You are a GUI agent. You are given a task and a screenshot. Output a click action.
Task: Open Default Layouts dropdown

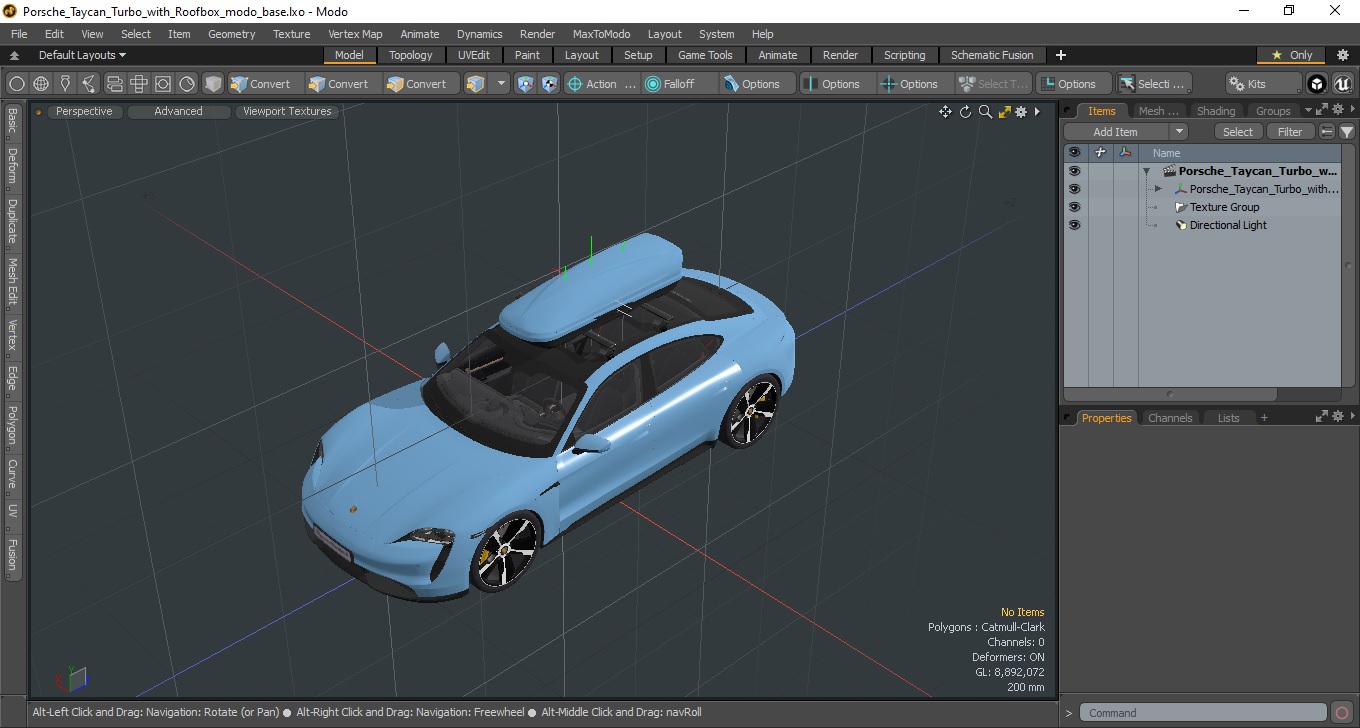point(82,55)
